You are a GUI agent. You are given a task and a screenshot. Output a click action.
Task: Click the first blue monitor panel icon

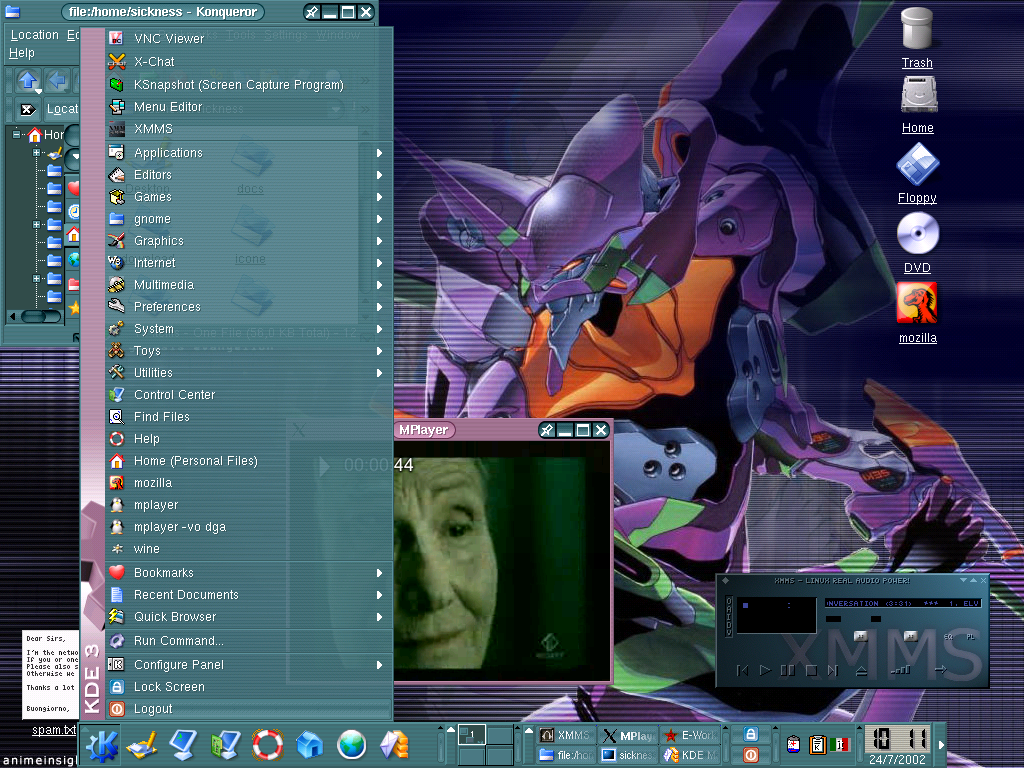coord(184,745)
